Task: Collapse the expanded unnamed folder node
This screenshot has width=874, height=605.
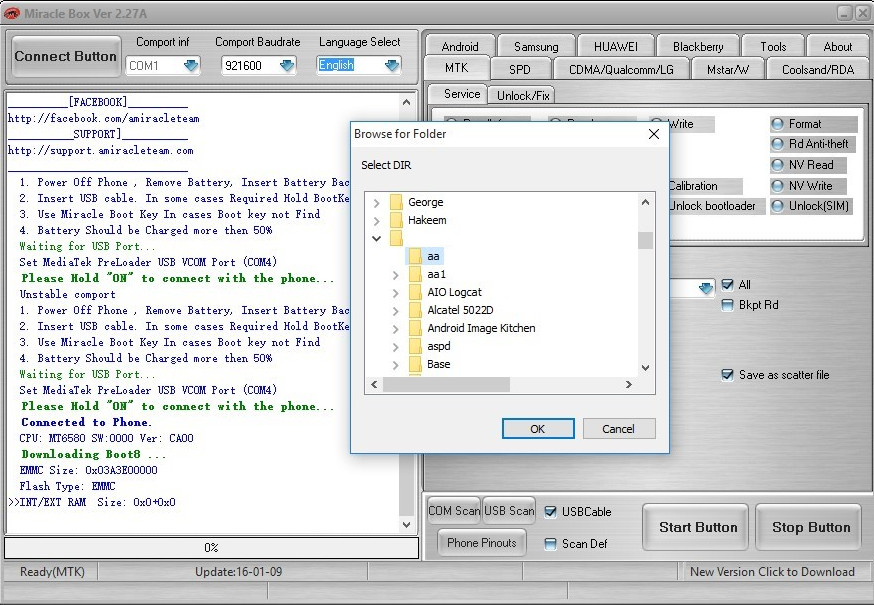Action: 377,238
